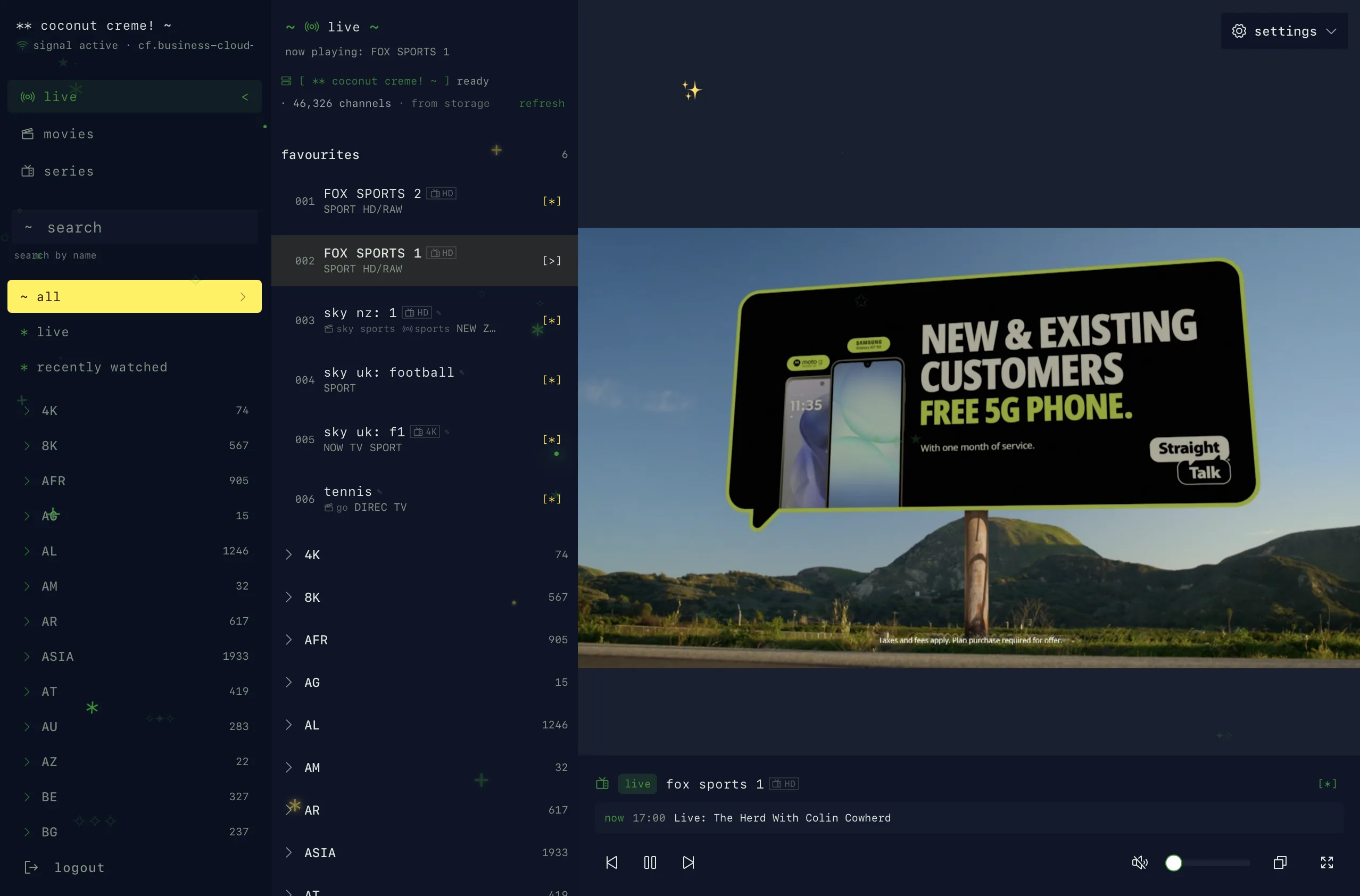Open the live section in sidebar

pos(134,97)
